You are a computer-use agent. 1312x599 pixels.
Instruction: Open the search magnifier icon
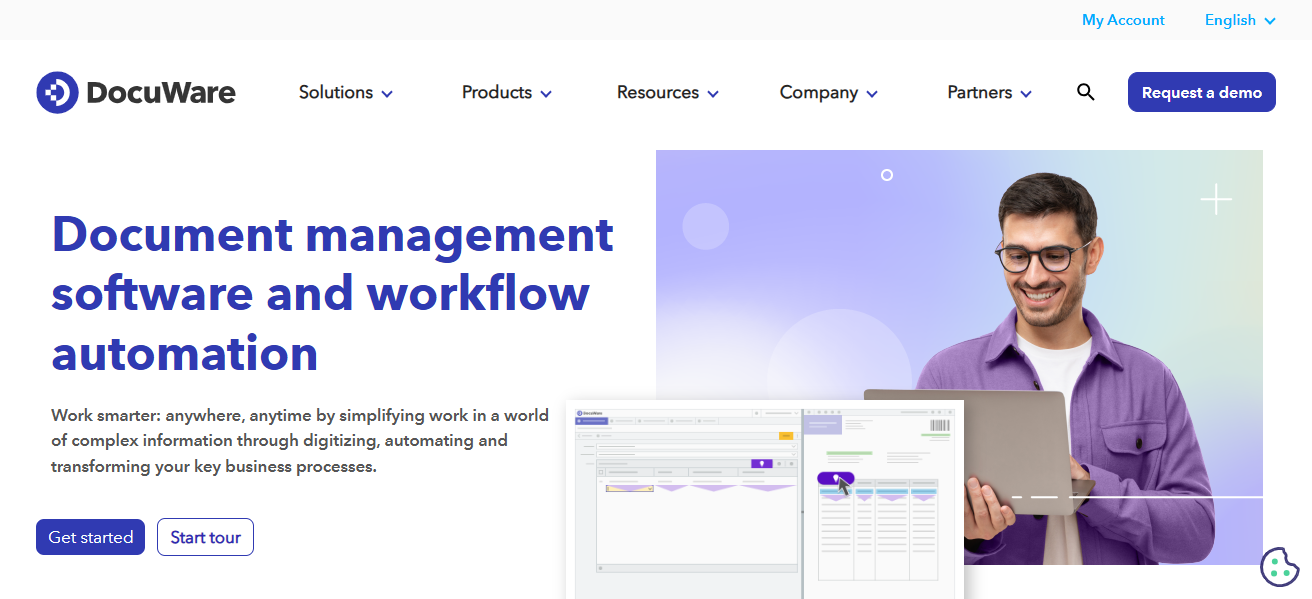coord(1086,92)
